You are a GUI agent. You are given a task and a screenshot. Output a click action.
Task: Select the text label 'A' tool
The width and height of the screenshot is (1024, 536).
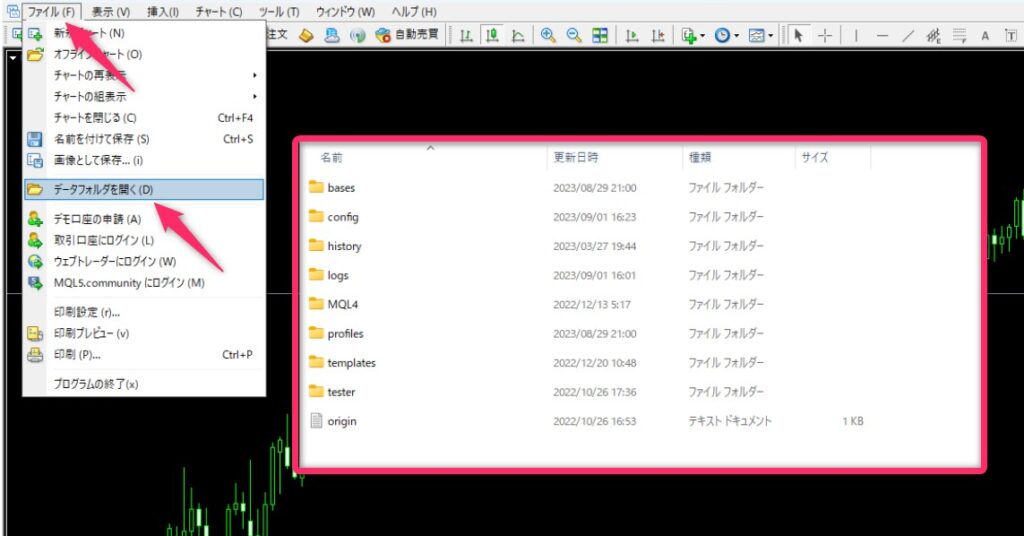click(984, 35)
